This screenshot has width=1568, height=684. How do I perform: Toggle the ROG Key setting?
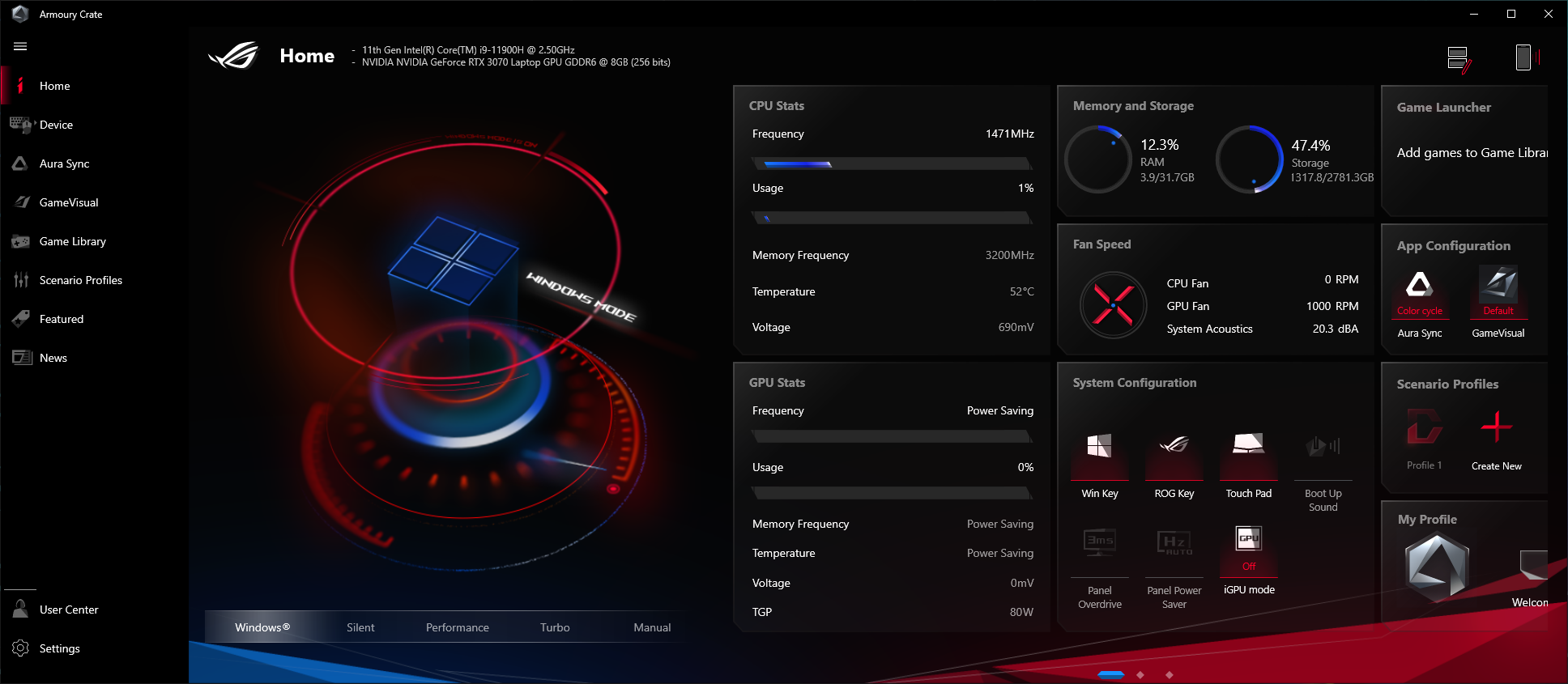(x=1174, y=445)
